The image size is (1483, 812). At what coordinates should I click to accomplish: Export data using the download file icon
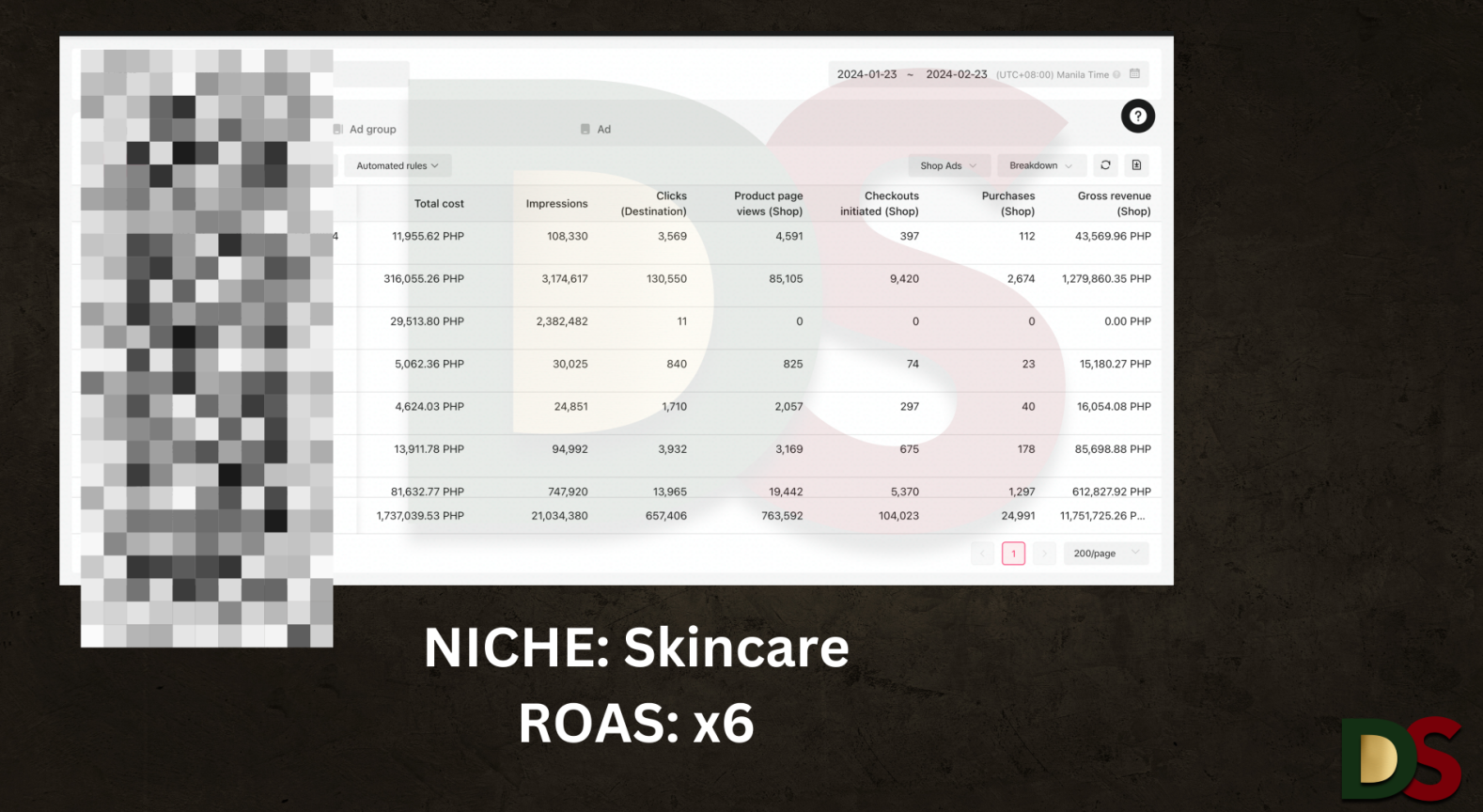coord(1136,165)
